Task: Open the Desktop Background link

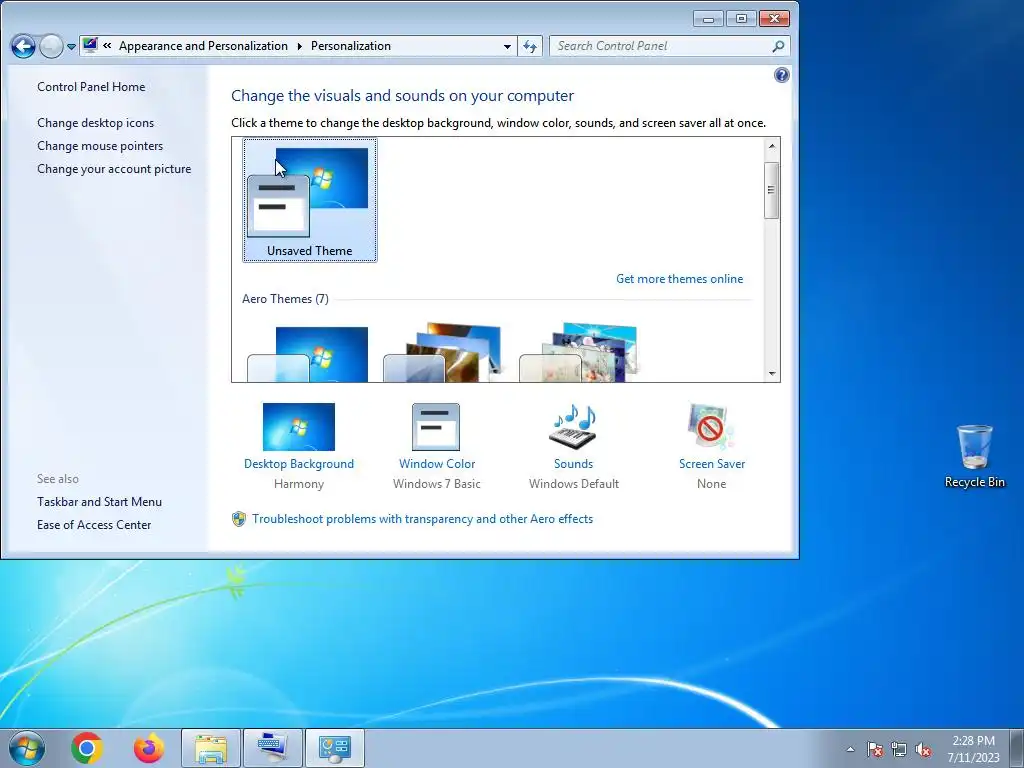Action: point(298,464)
